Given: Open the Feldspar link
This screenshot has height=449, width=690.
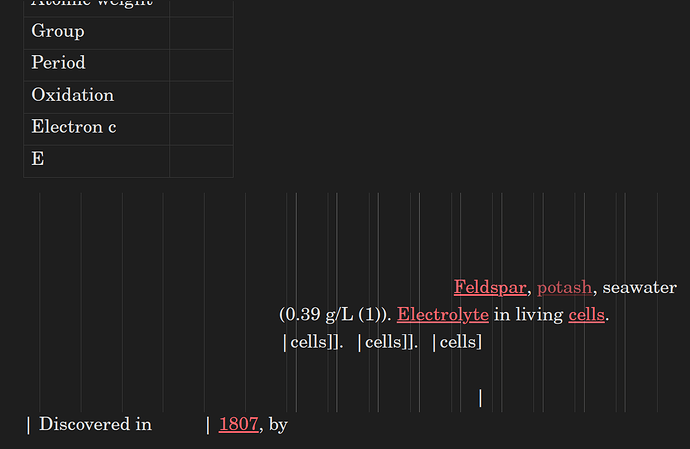Looking at the screenshot, I should 489,287.
